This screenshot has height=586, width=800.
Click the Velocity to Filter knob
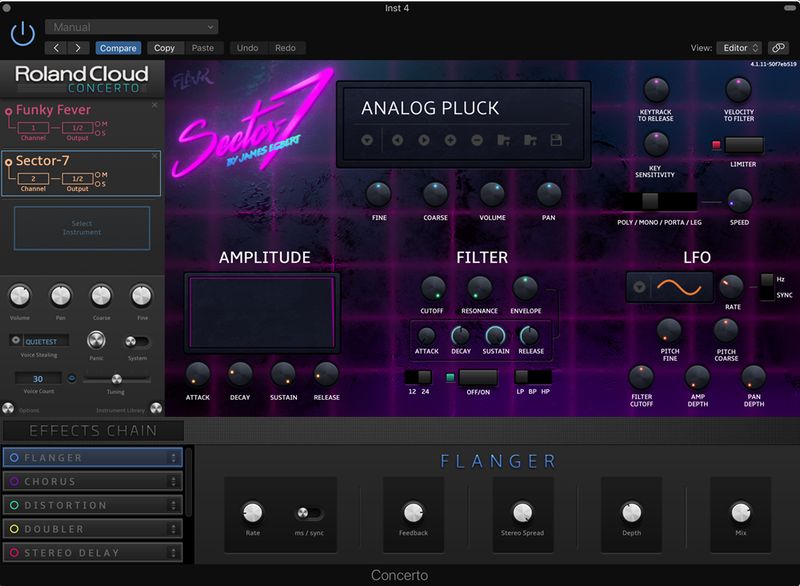tap(738, 90)
